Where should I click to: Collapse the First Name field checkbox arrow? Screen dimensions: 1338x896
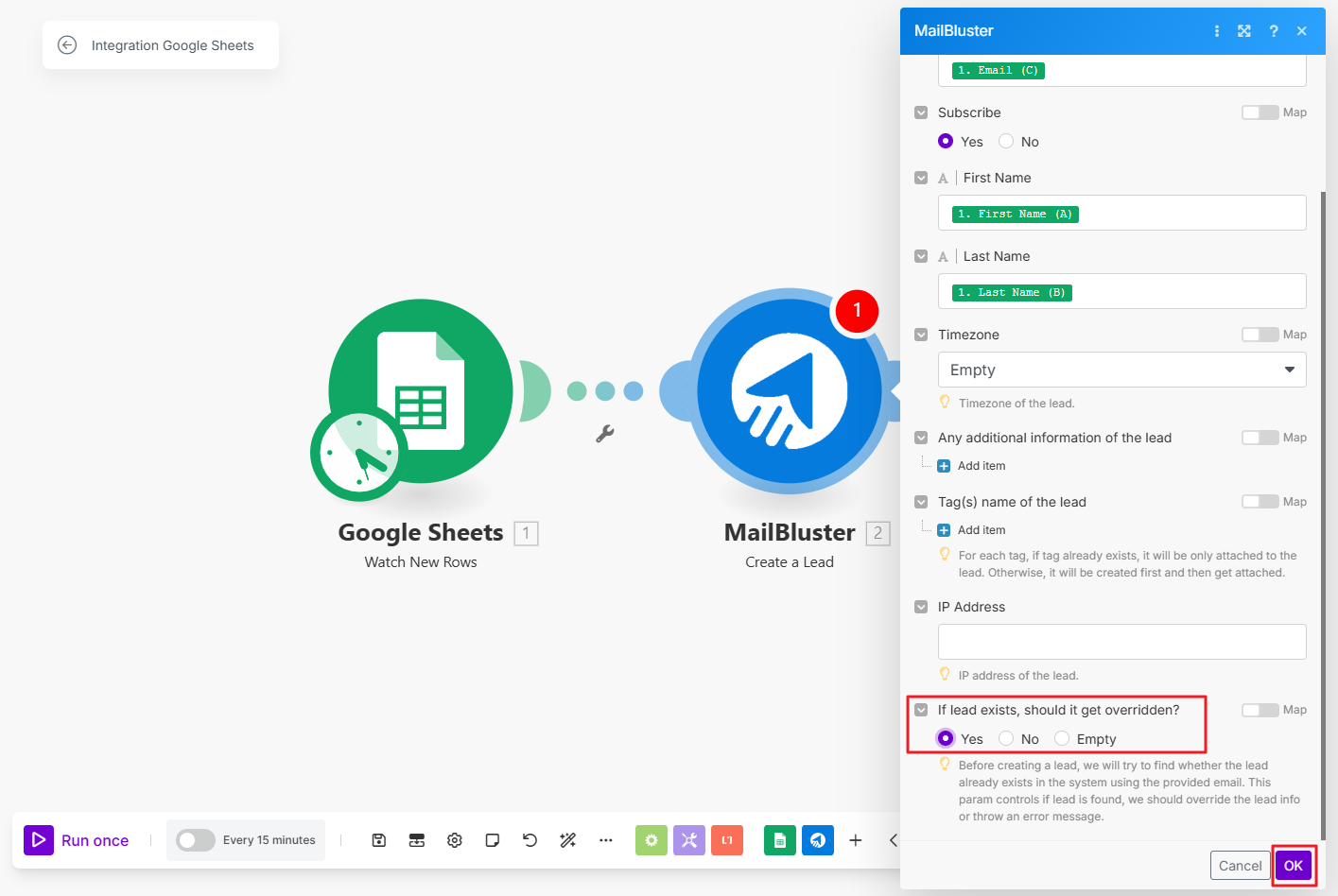click(921, 178)
